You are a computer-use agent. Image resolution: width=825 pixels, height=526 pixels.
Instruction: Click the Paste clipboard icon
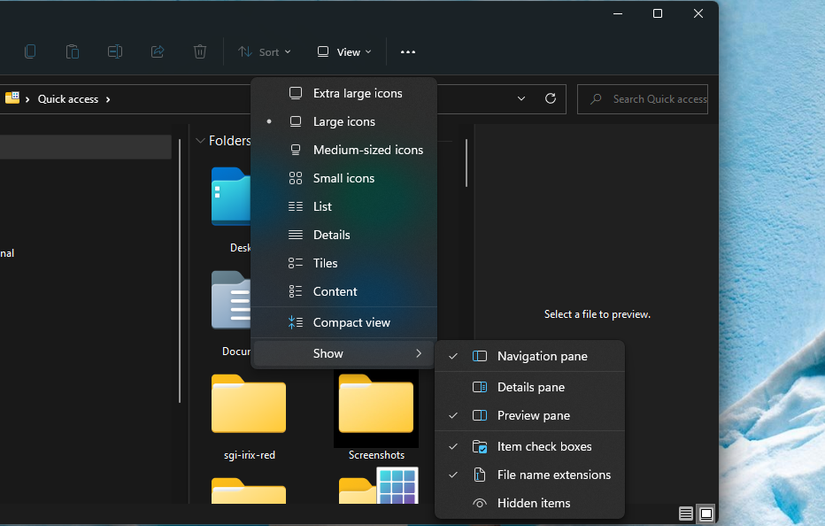[x=72, y=52]
